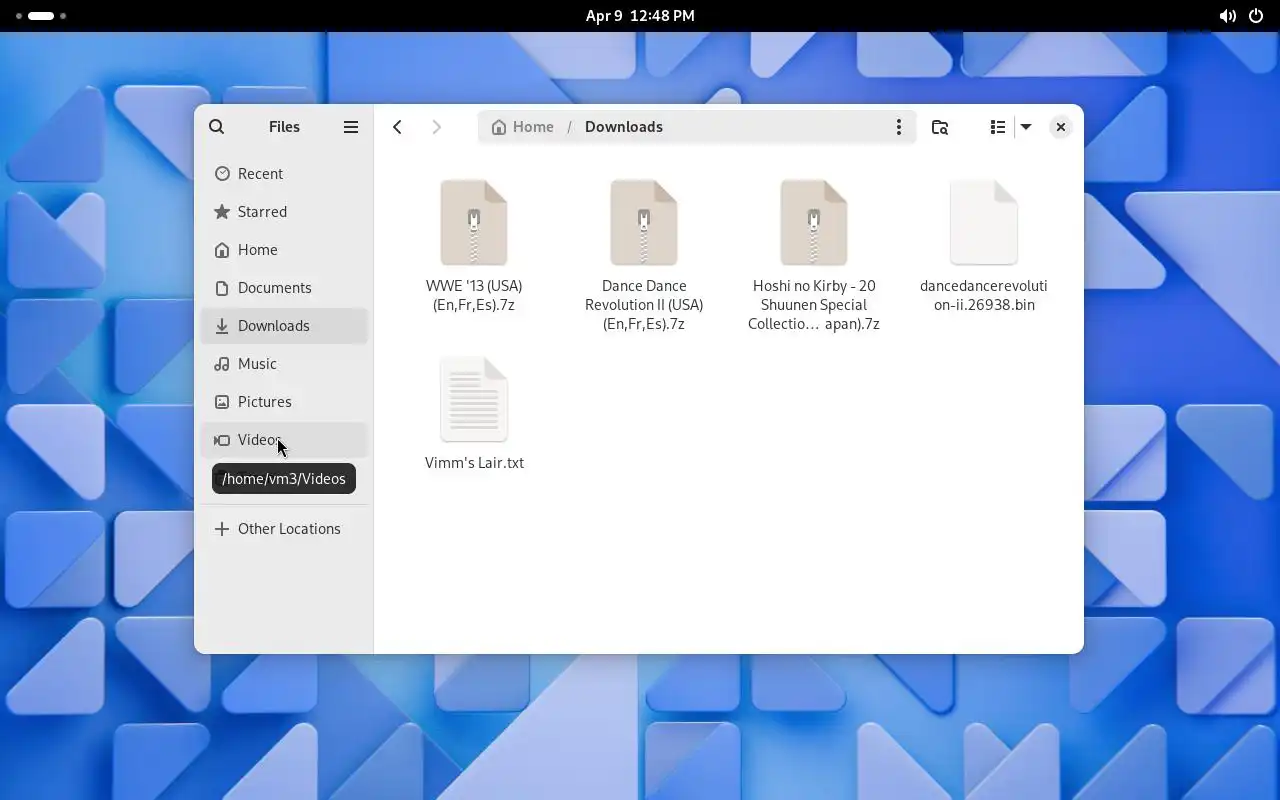
Task: Click file name "Vimm's Lair.txt"
Action: 474,463
